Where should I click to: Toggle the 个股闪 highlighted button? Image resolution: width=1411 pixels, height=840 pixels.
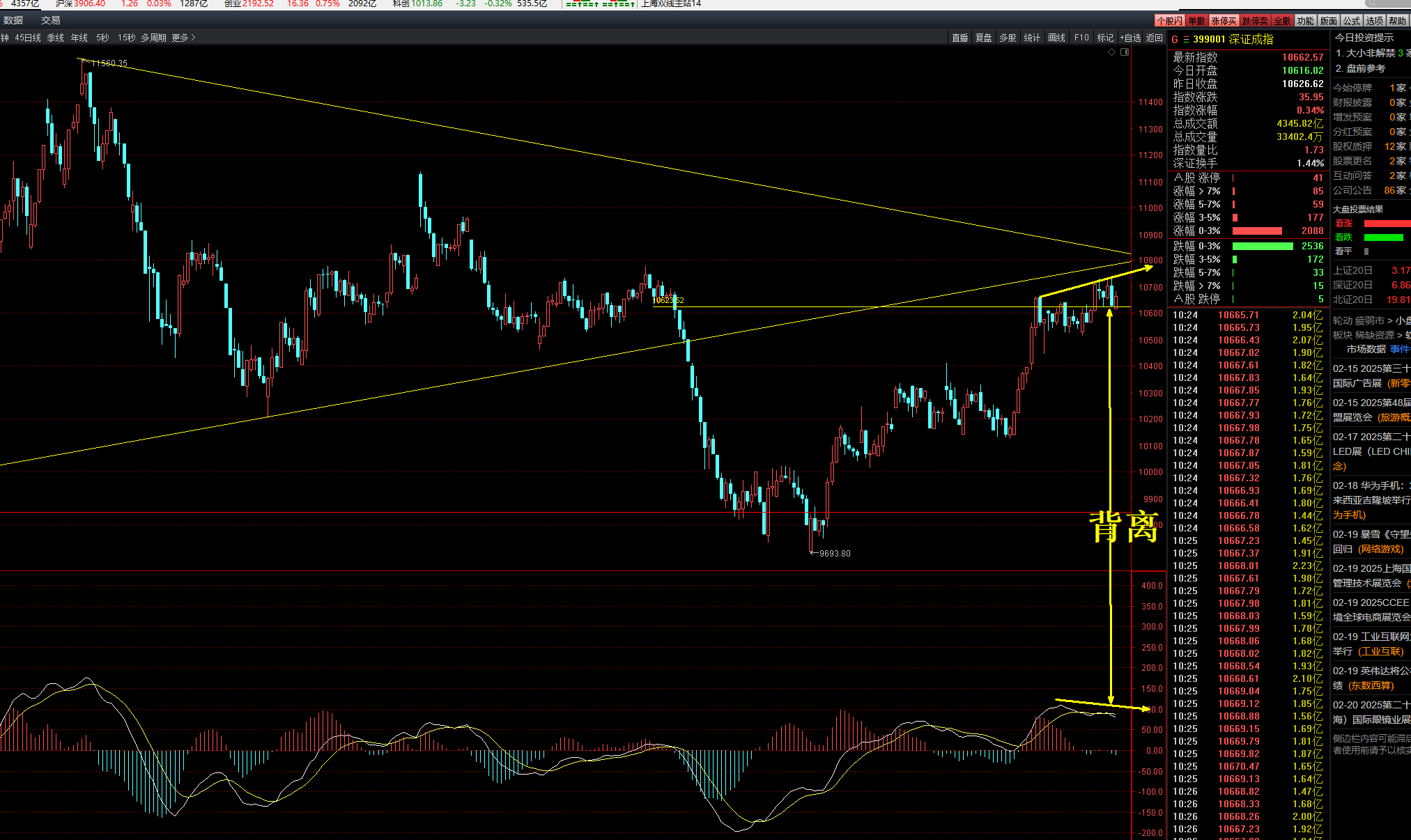coord(1169,21)
